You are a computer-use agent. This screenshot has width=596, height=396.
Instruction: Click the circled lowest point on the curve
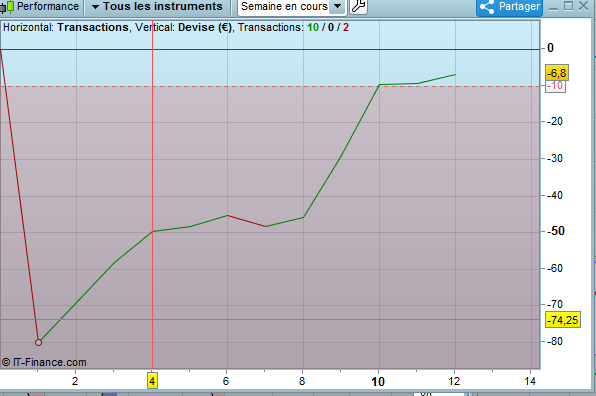click(x=38, y=342)
